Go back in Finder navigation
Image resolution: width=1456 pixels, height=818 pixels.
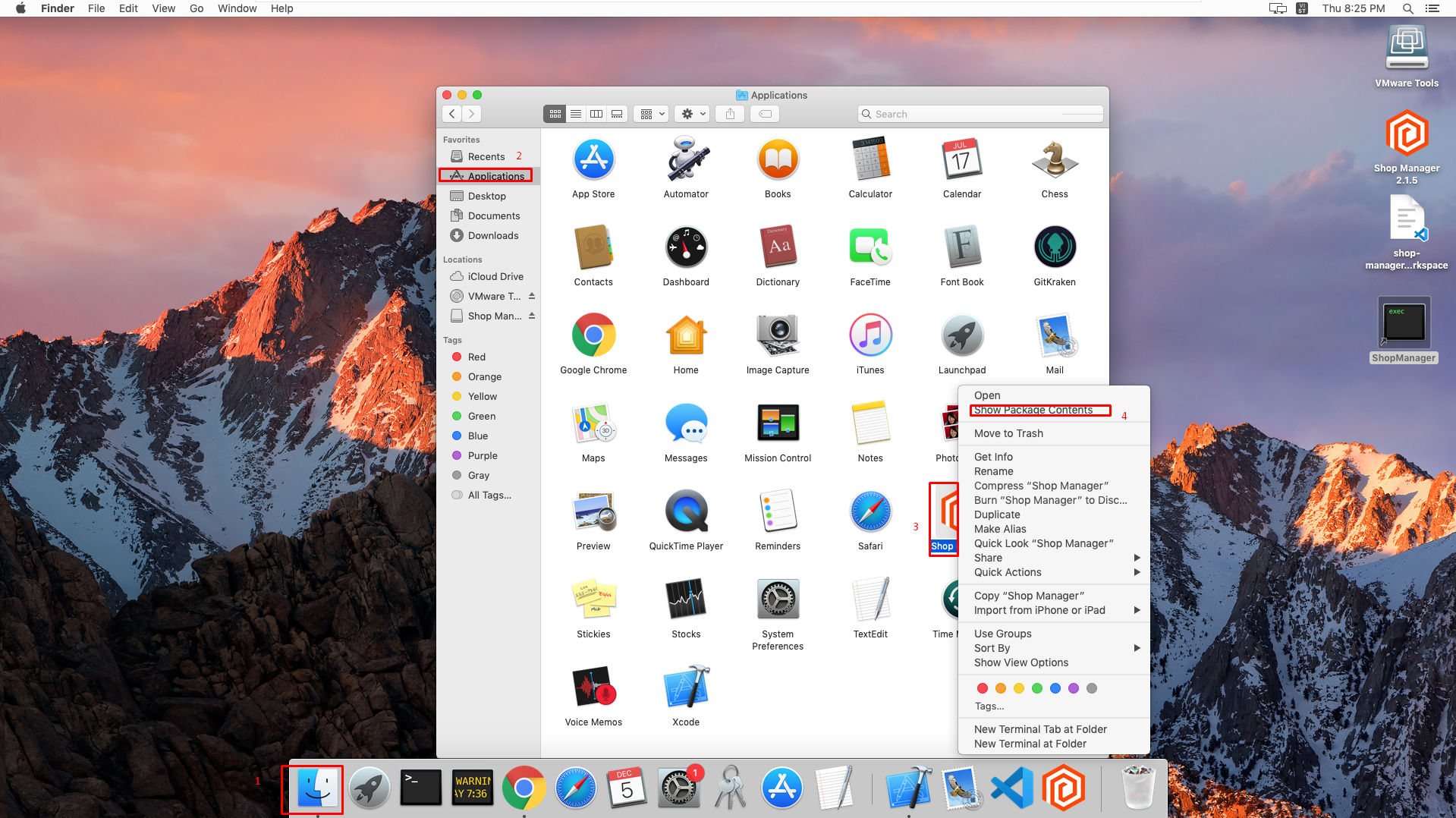[x=452, y=114]
